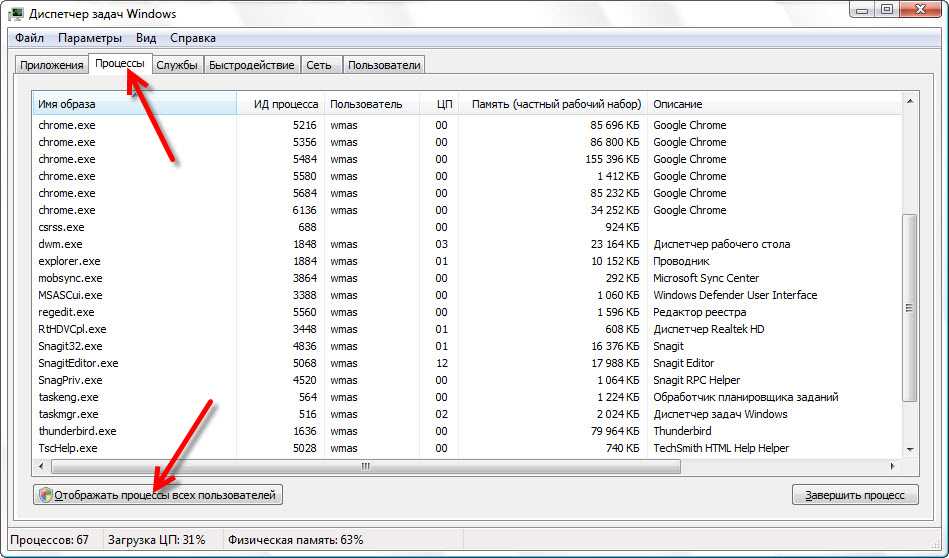Click the vertical scrollbar up arrow
949x558 pixels.
coord(910,101)
